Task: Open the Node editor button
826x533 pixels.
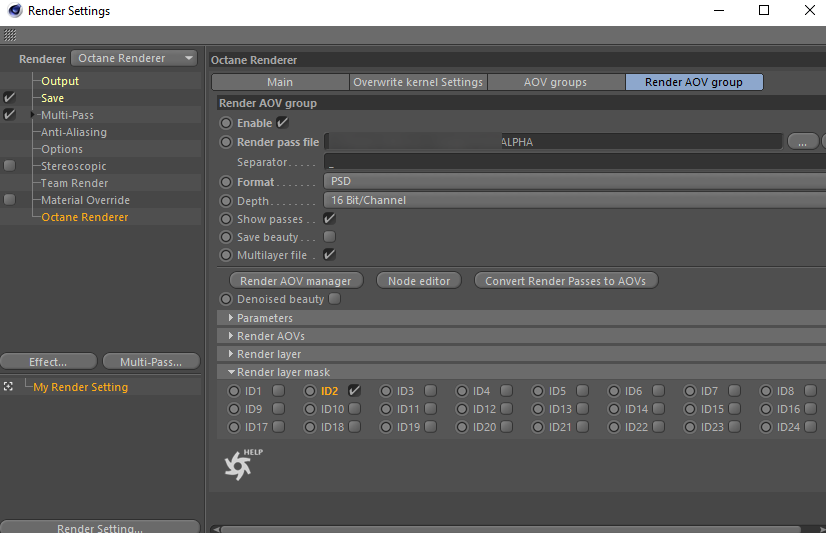Action: 419,281
